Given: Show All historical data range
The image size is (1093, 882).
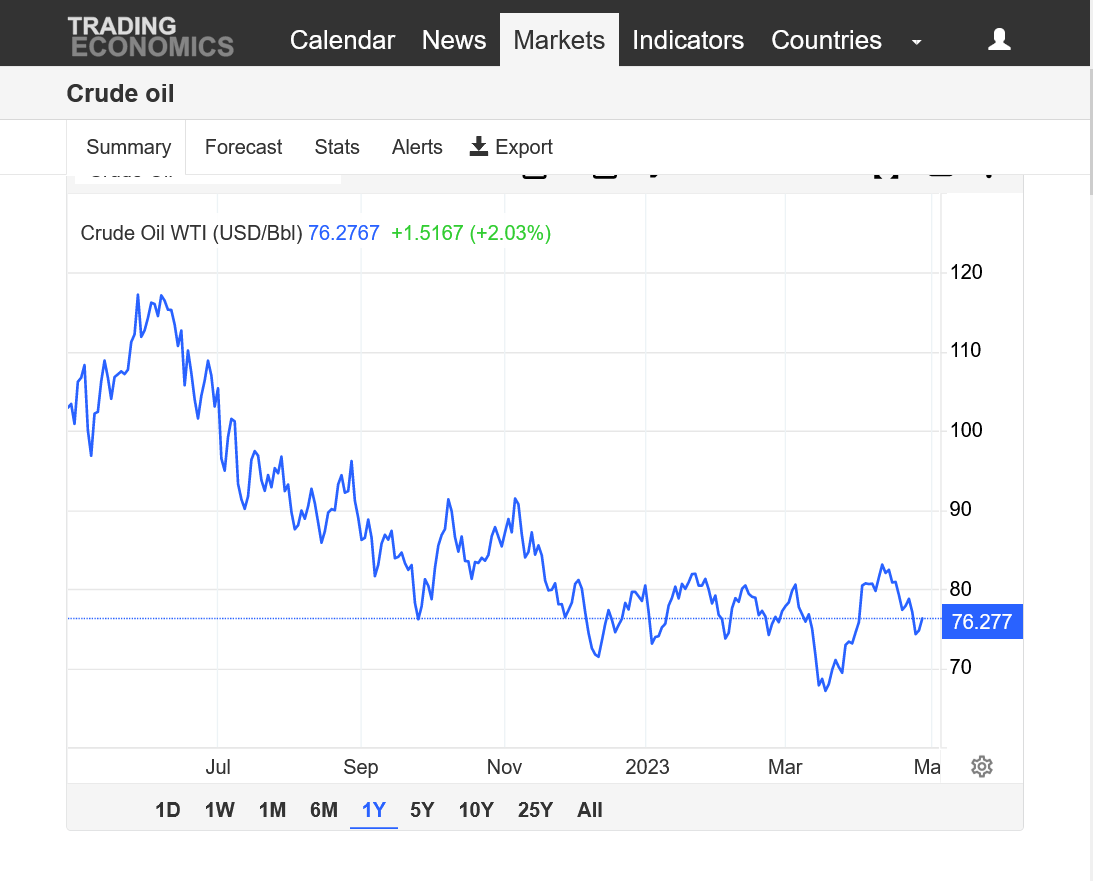Looking at the screenshot, I should 590,809.
